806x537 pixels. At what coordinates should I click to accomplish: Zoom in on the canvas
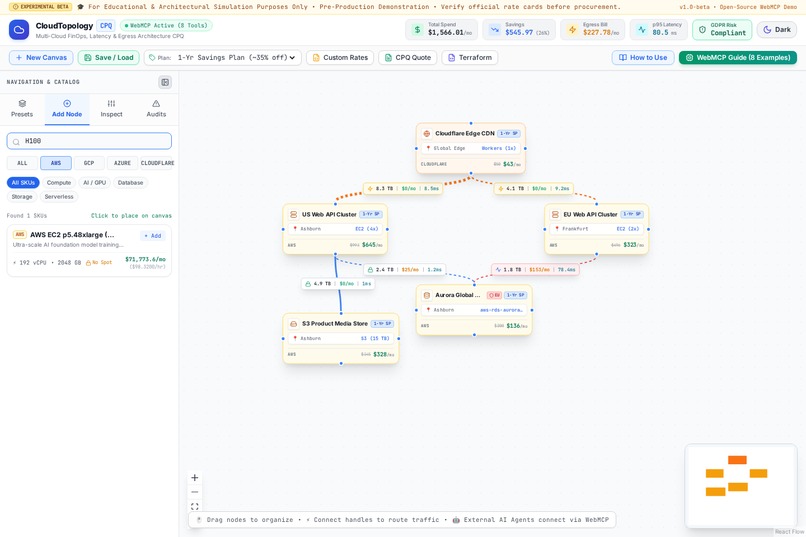point(195,477)
